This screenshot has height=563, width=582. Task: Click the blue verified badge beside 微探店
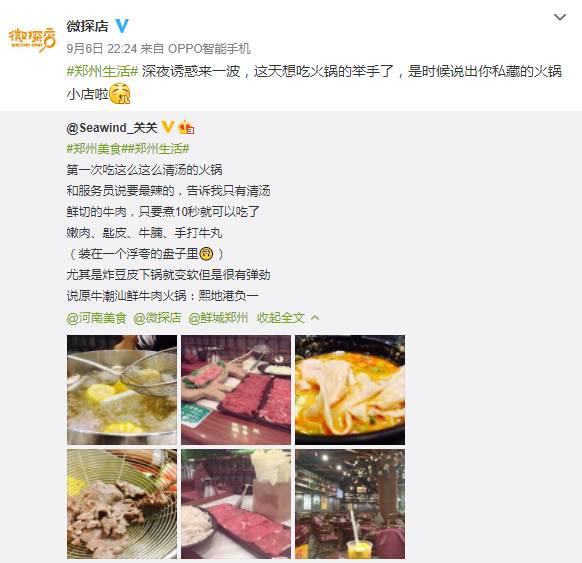tap(122, 26)
